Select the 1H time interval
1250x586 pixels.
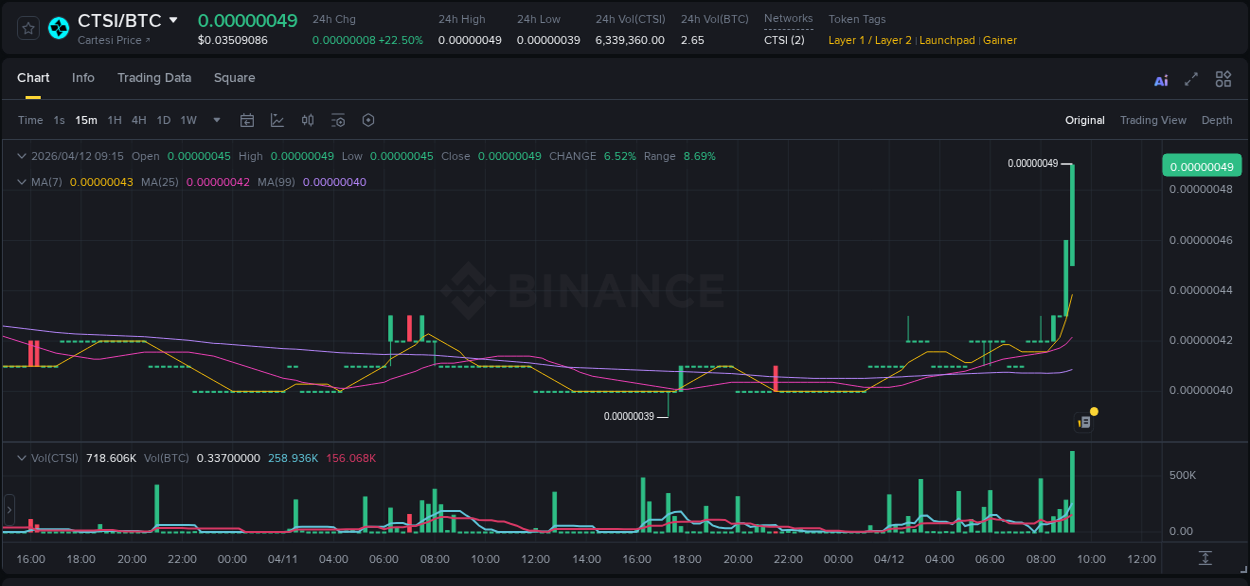click(x=114, y=120)
